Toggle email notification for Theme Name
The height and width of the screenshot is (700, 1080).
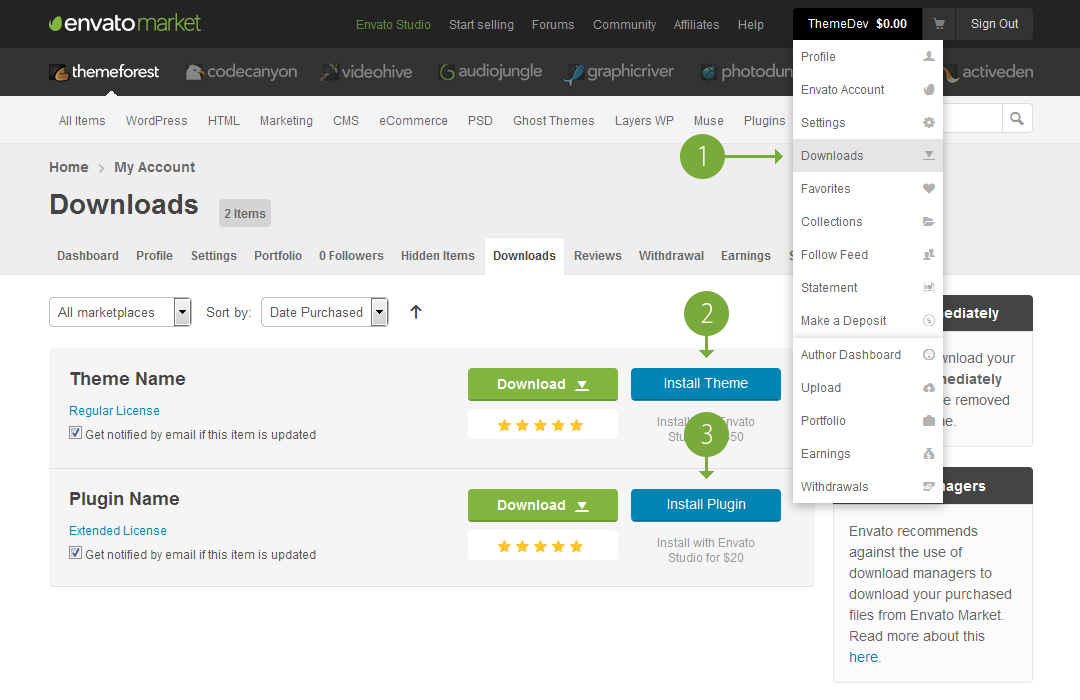click(x=76, y=433)
